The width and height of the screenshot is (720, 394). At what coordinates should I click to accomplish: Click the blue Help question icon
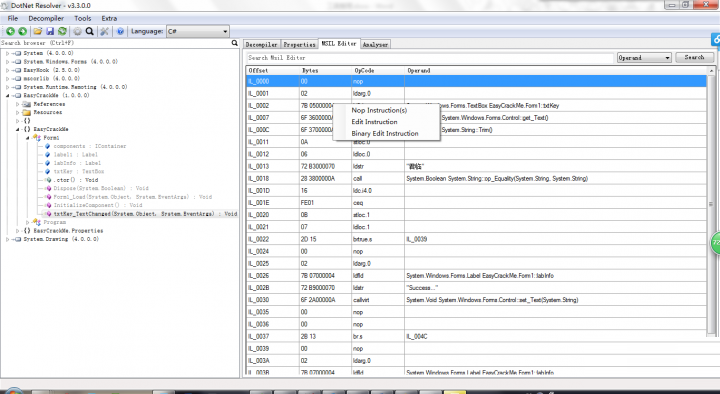tap(120, 31)
